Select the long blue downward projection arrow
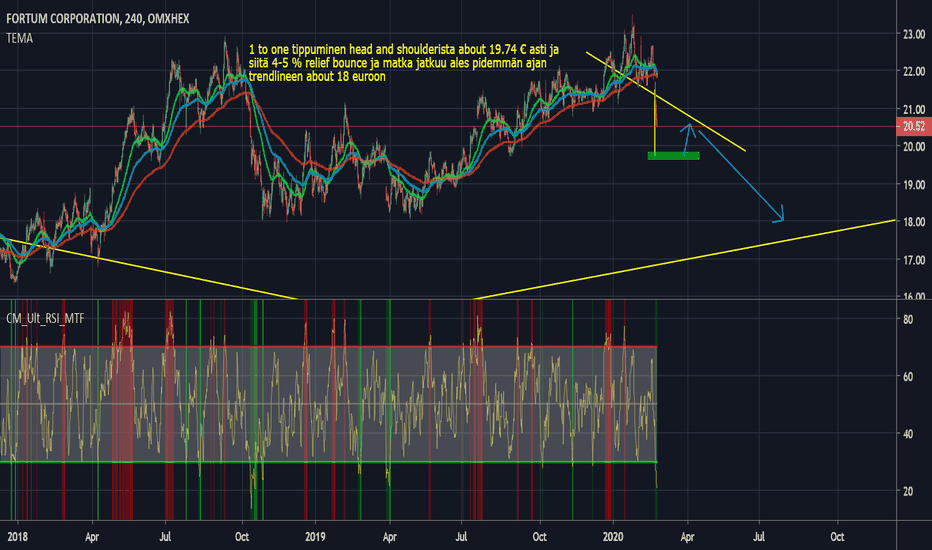Screen dimensions: 932x550 (741, 176)
